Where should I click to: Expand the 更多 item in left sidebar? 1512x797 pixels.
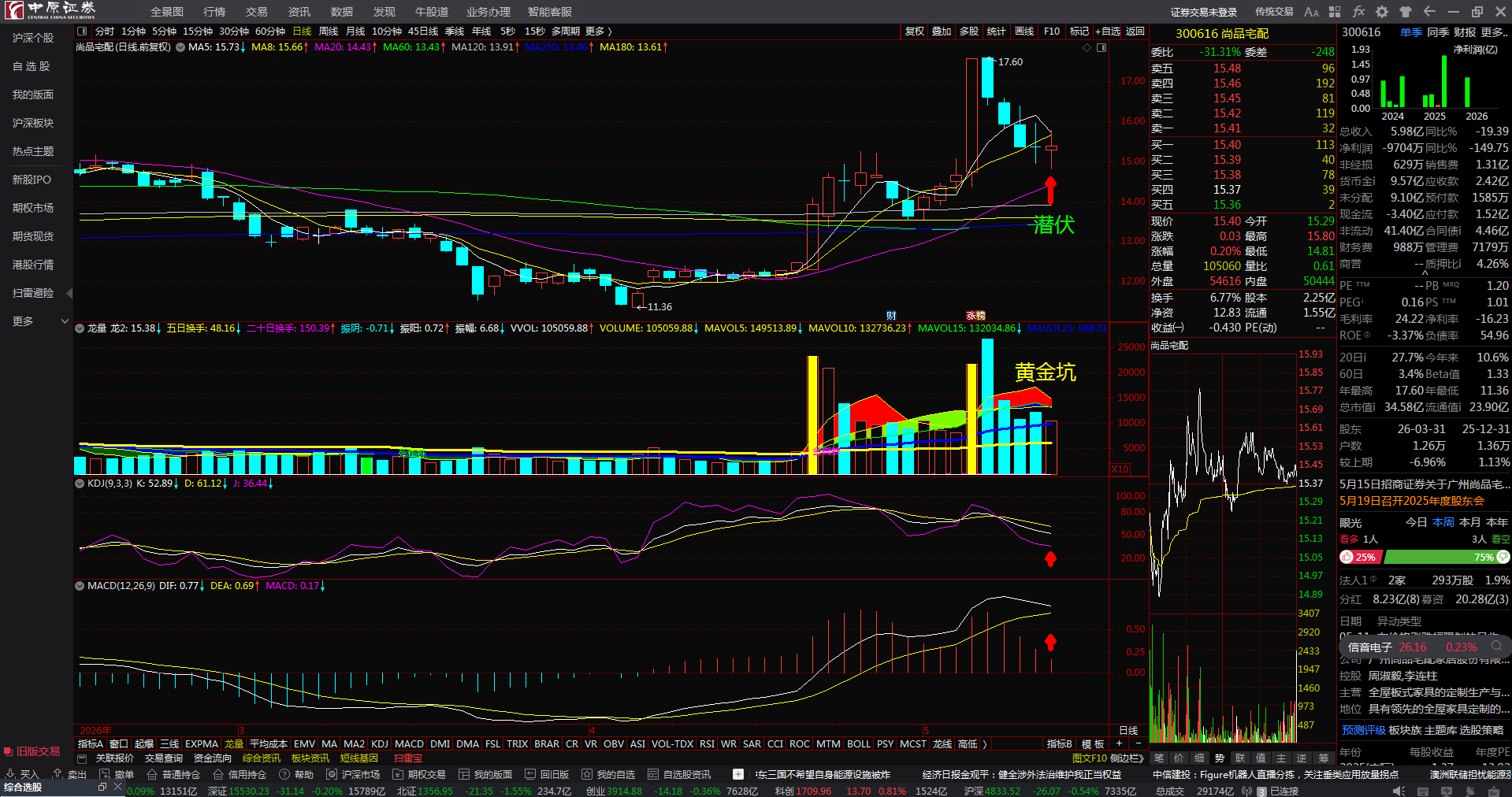[x=36, y=321]
